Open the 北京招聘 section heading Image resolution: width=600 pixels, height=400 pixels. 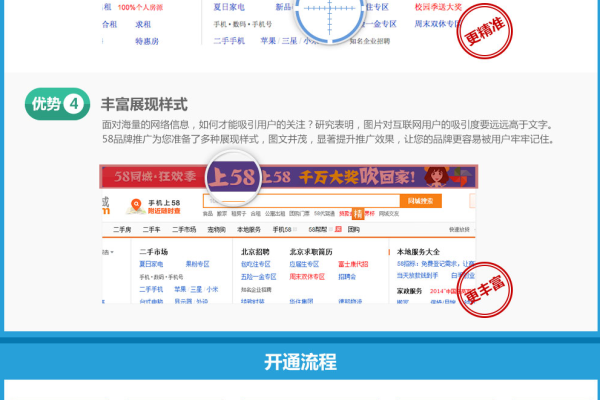[x=255, y=252]
